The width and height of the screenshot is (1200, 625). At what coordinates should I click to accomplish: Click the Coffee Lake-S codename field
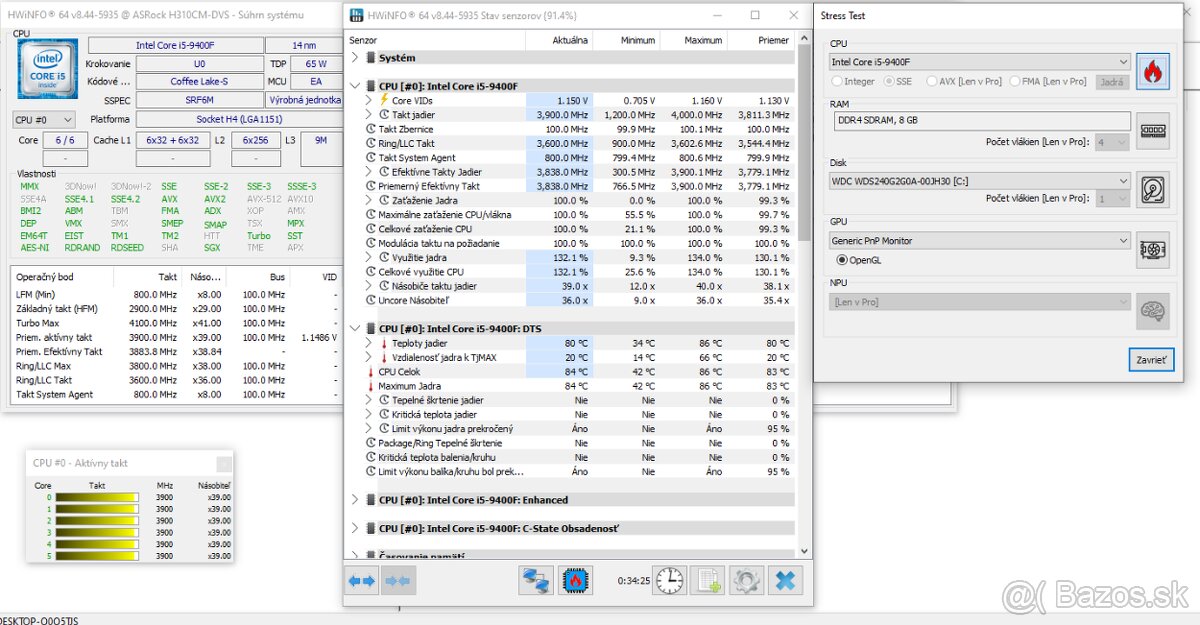[x=198, y=81]
